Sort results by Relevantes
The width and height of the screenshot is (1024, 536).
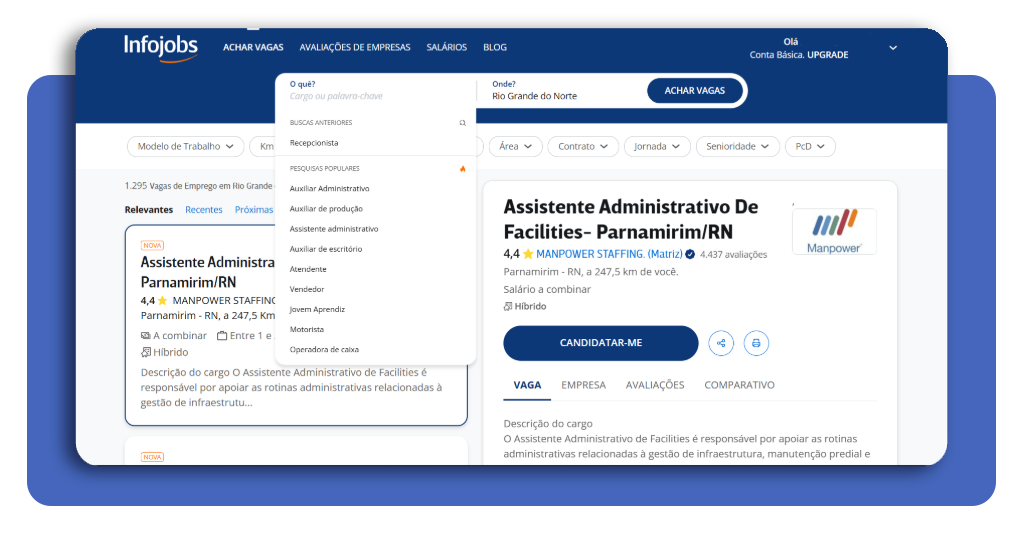coord(149,210)
